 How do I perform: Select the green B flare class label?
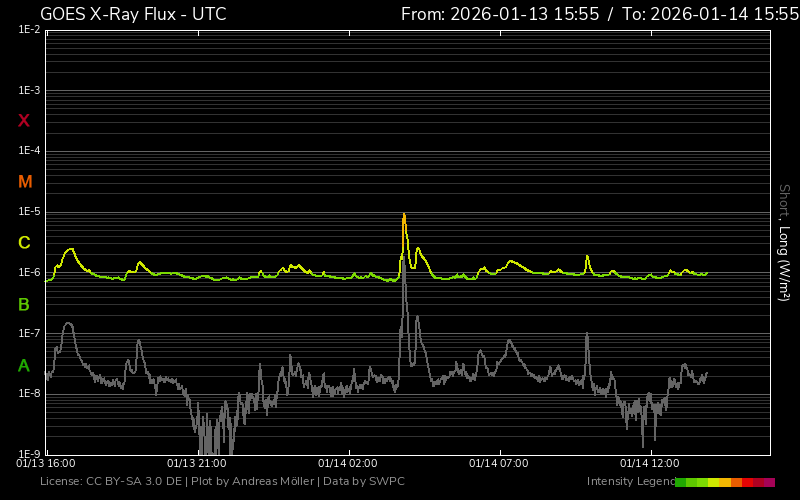24,304
